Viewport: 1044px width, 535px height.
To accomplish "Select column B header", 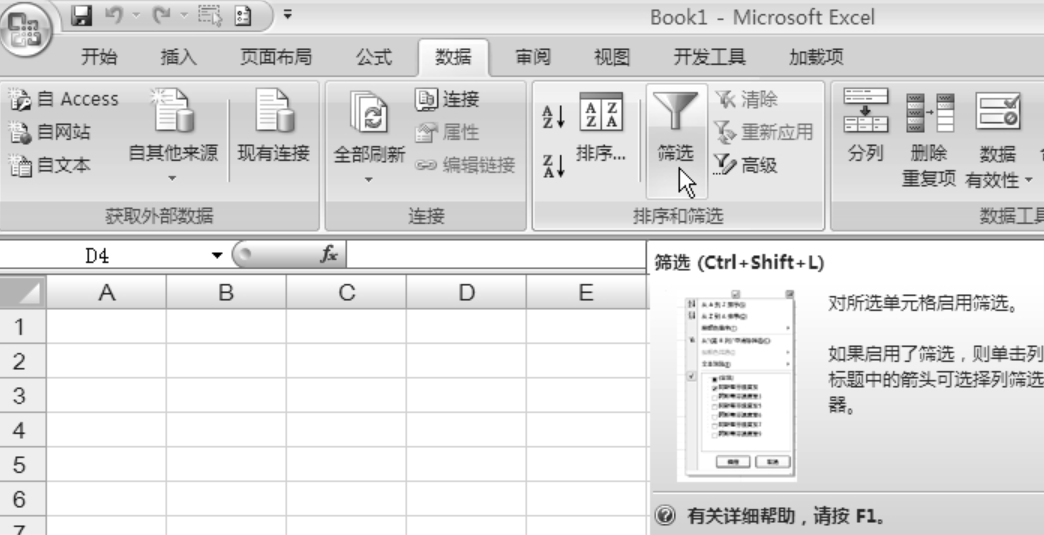I will point(226,292).
